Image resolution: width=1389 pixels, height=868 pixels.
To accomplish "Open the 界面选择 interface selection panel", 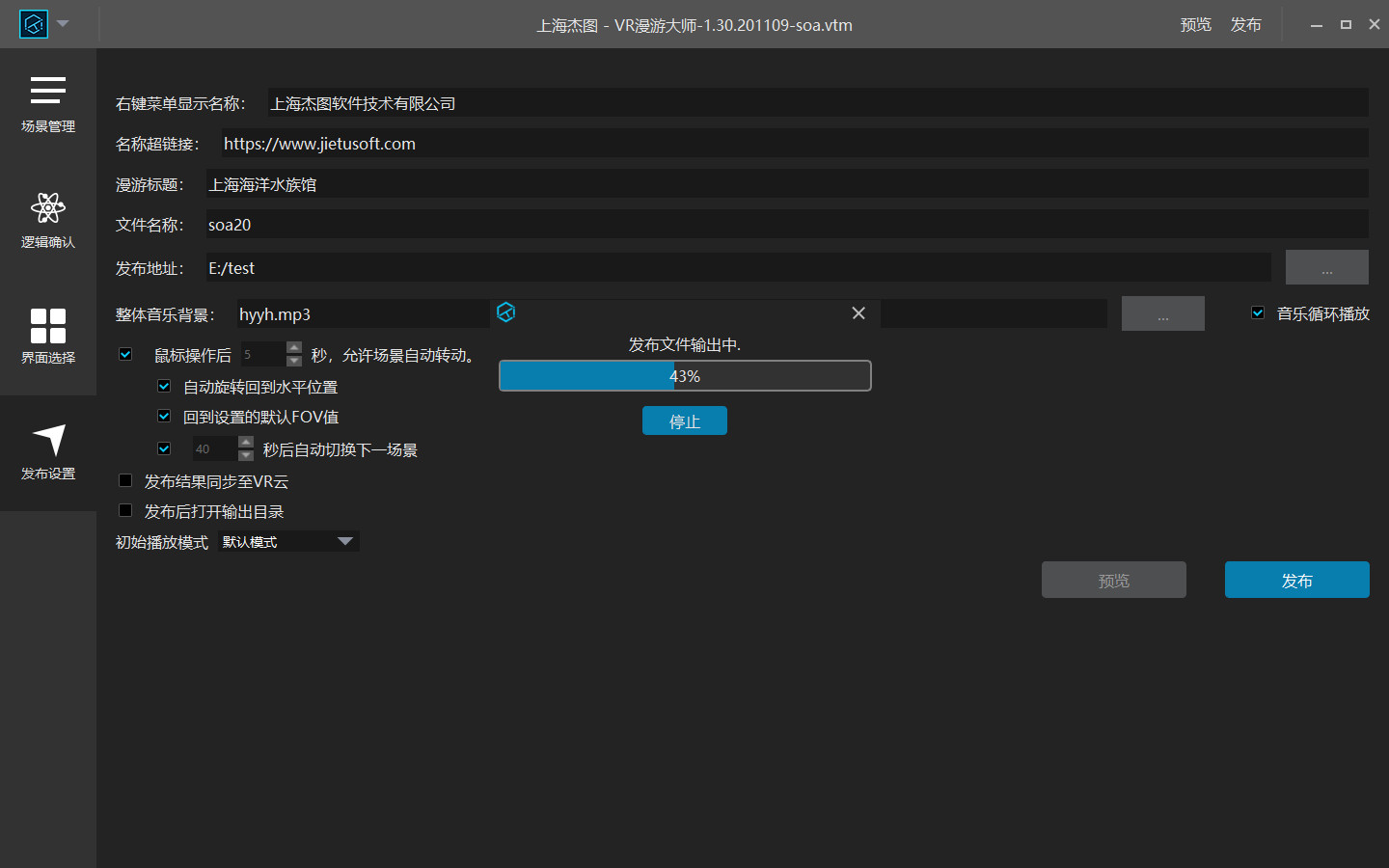I will click(47, 336).
